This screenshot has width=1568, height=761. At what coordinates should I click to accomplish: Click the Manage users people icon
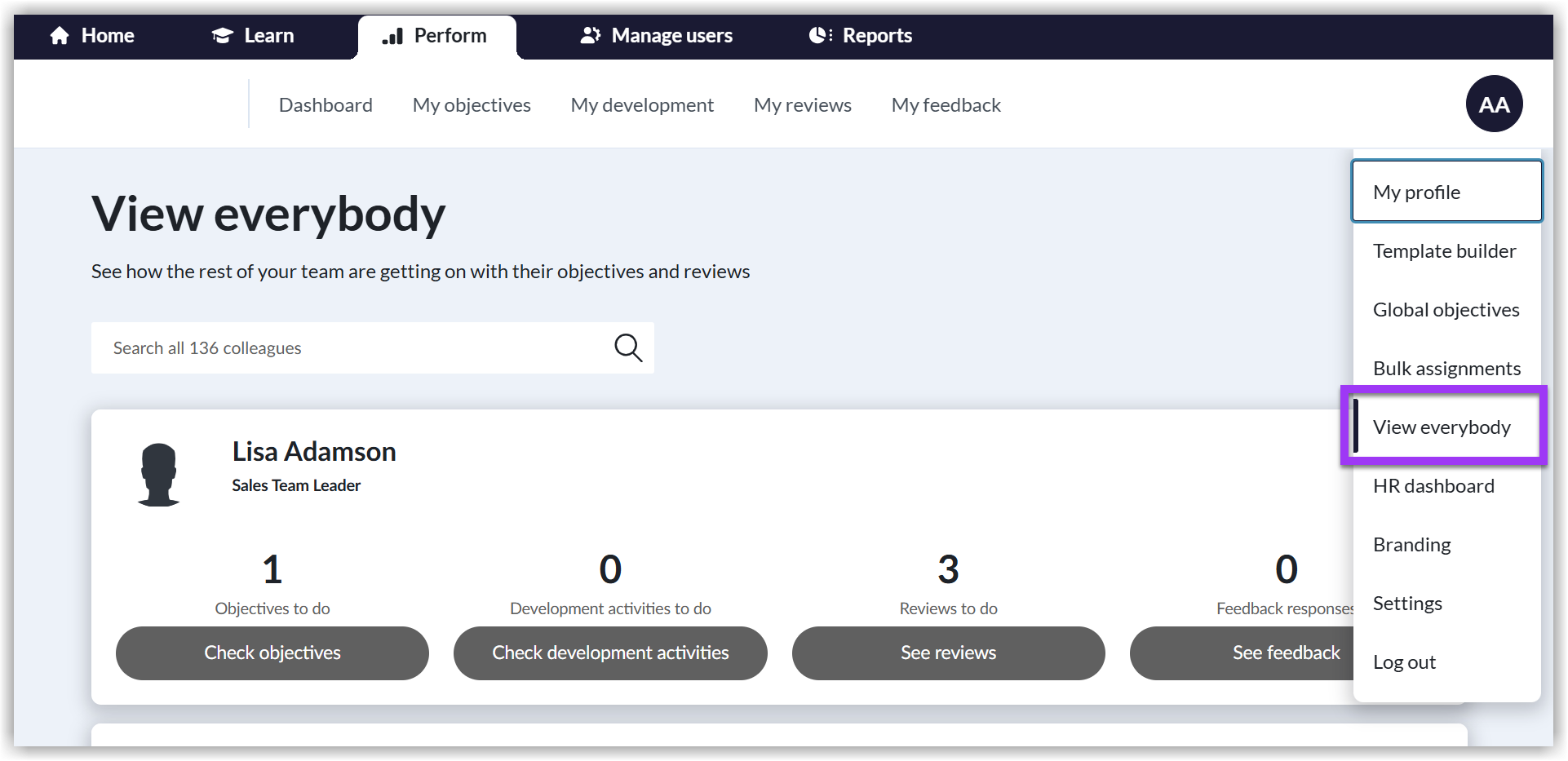pyautogui.click(x=591, y=36)
